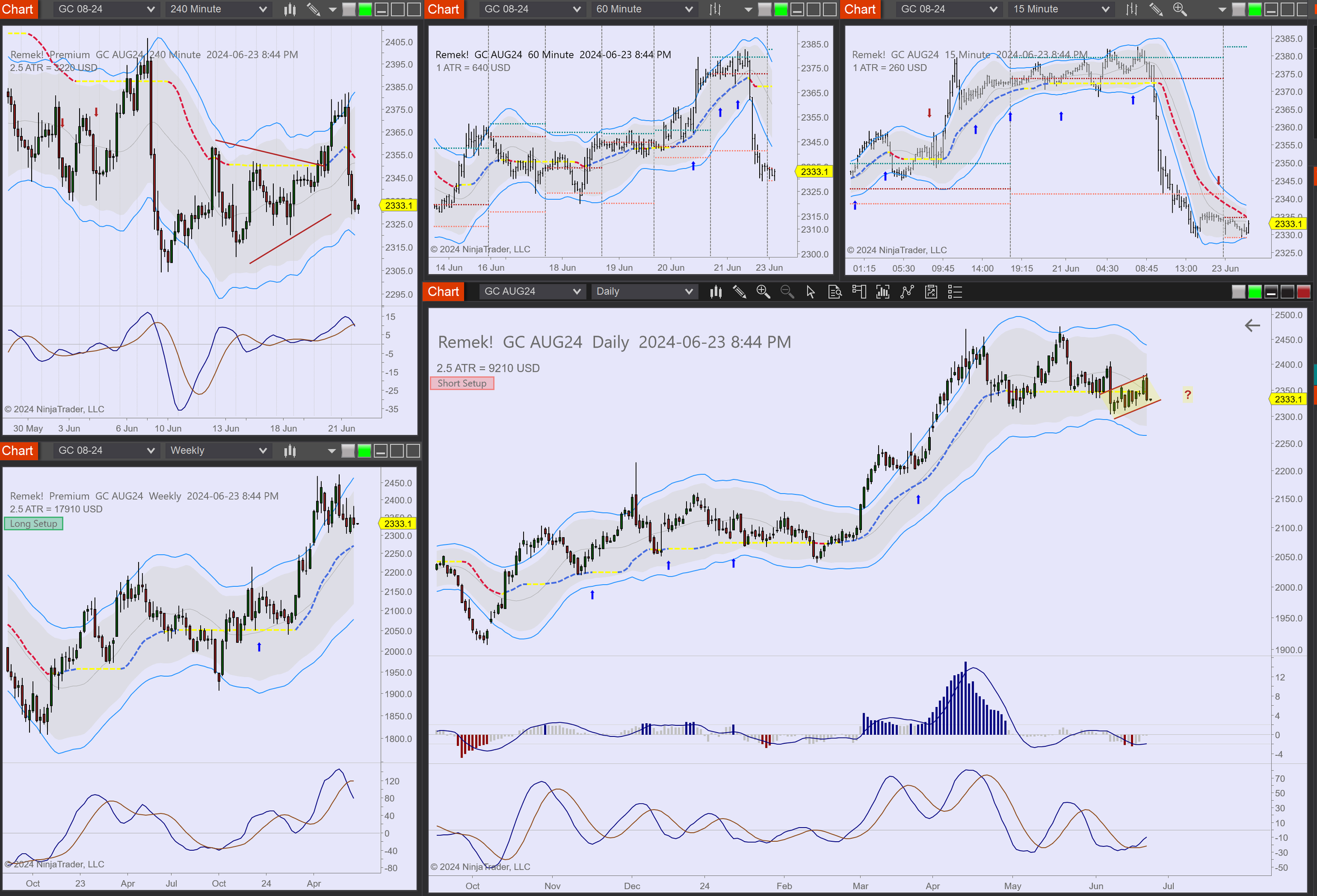This screenshot has height=896, width=1317.
Task: Click red question mark marker on Daily chart
Action: pyautogui.click(x=1187, y=395)
